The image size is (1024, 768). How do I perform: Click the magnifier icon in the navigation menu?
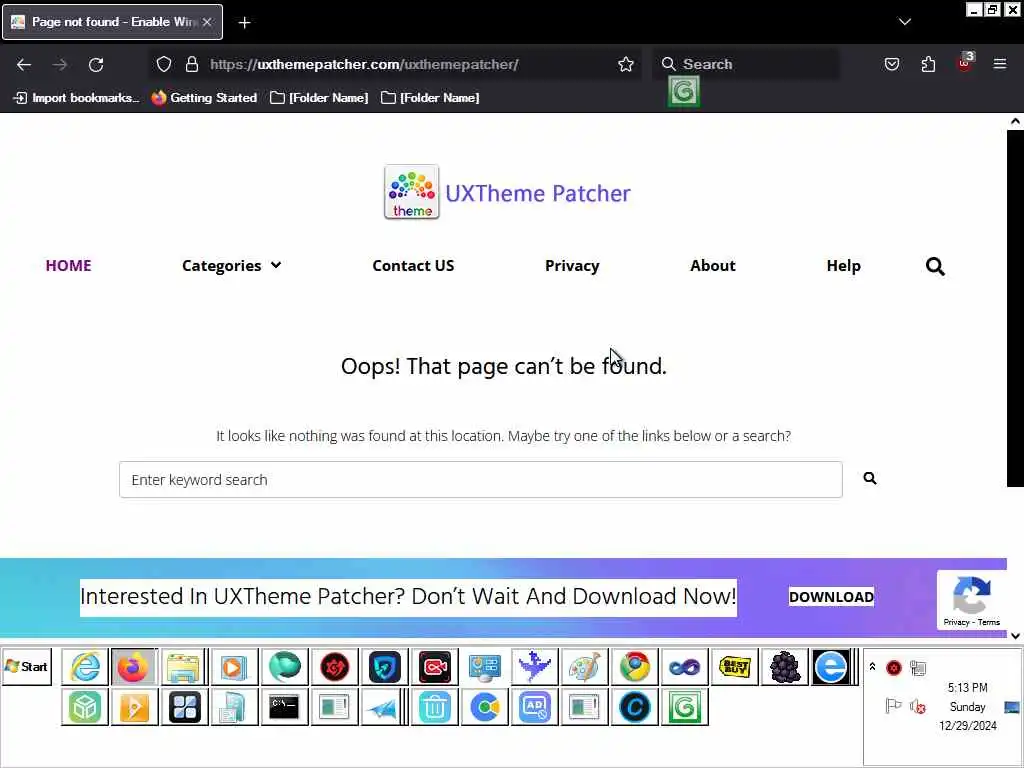pos(935,266)
